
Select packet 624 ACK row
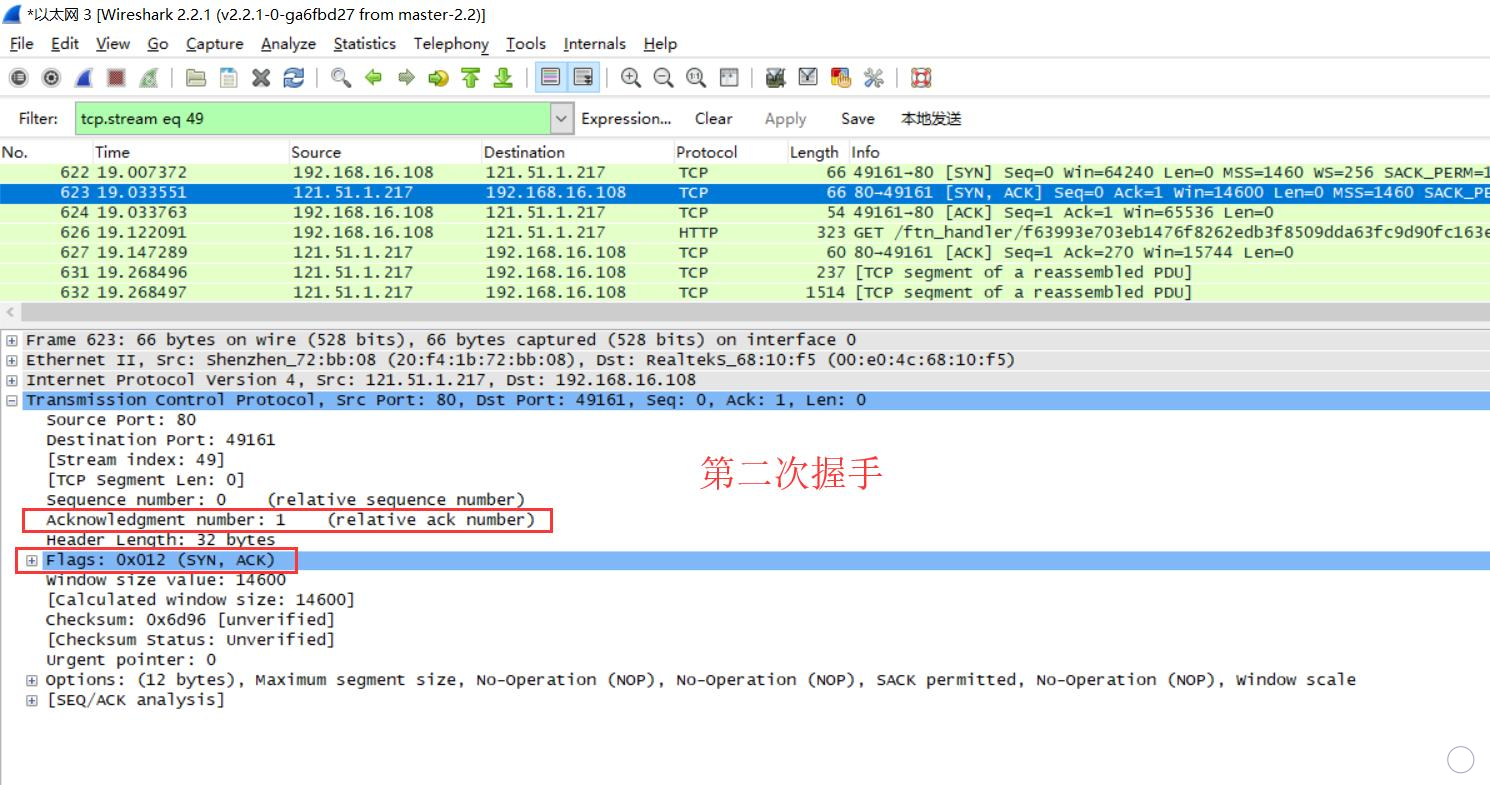point(745,212)
